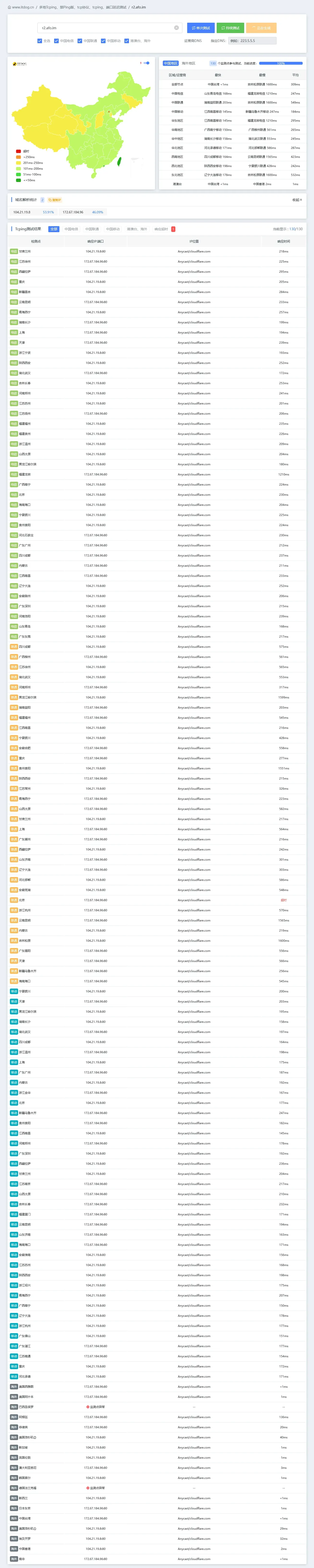Viewport: 314px width, 1568px height.
Task: Click the <=50ms green legend swatch
Action: pos(18,180)
